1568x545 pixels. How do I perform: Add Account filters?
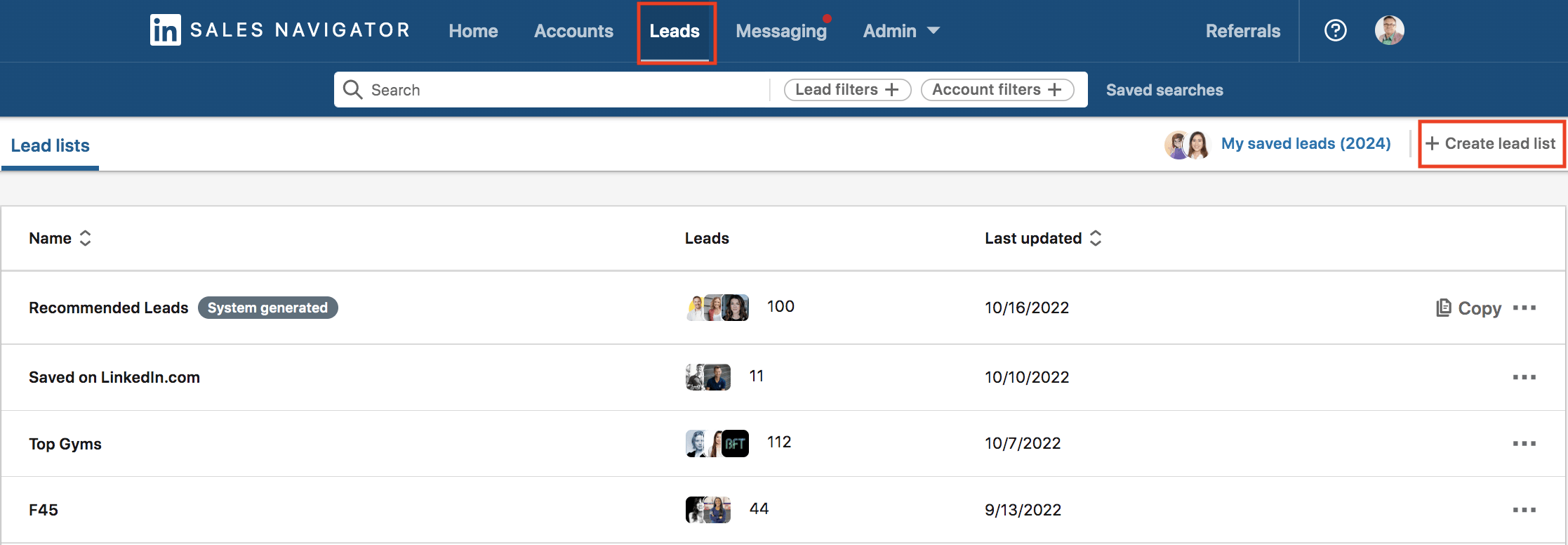tap(997, 89)
